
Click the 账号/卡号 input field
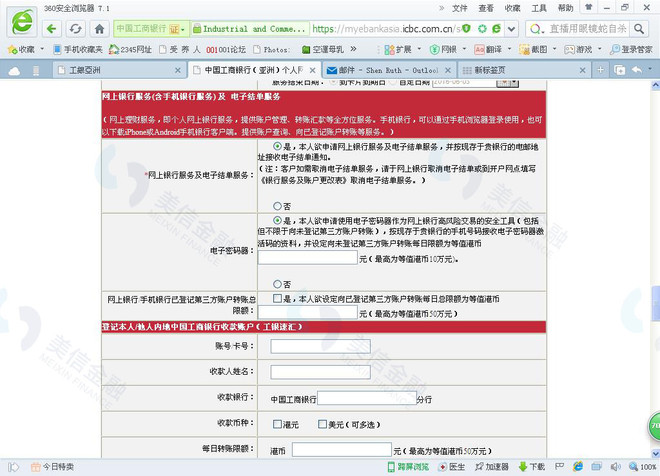pos(320,346)
